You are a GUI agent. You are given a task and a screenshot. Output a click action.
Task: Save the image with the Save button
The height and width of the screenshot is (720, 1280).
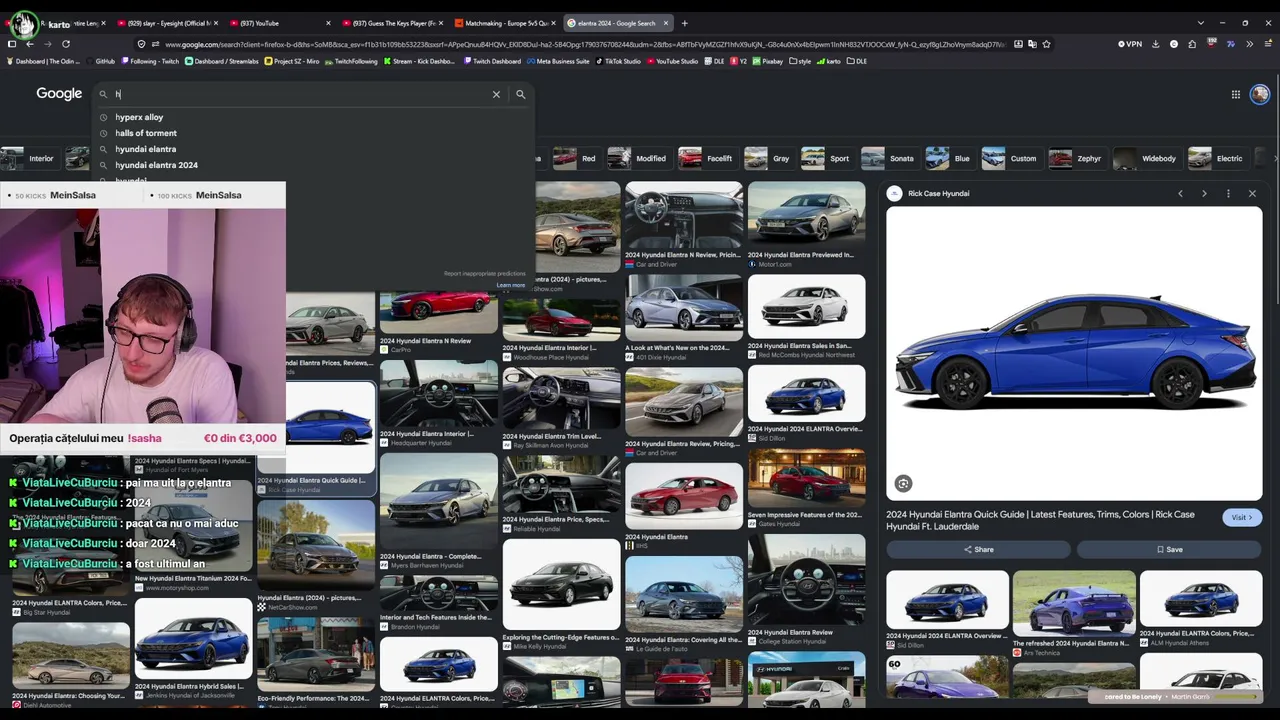(x=1169, y=549)
